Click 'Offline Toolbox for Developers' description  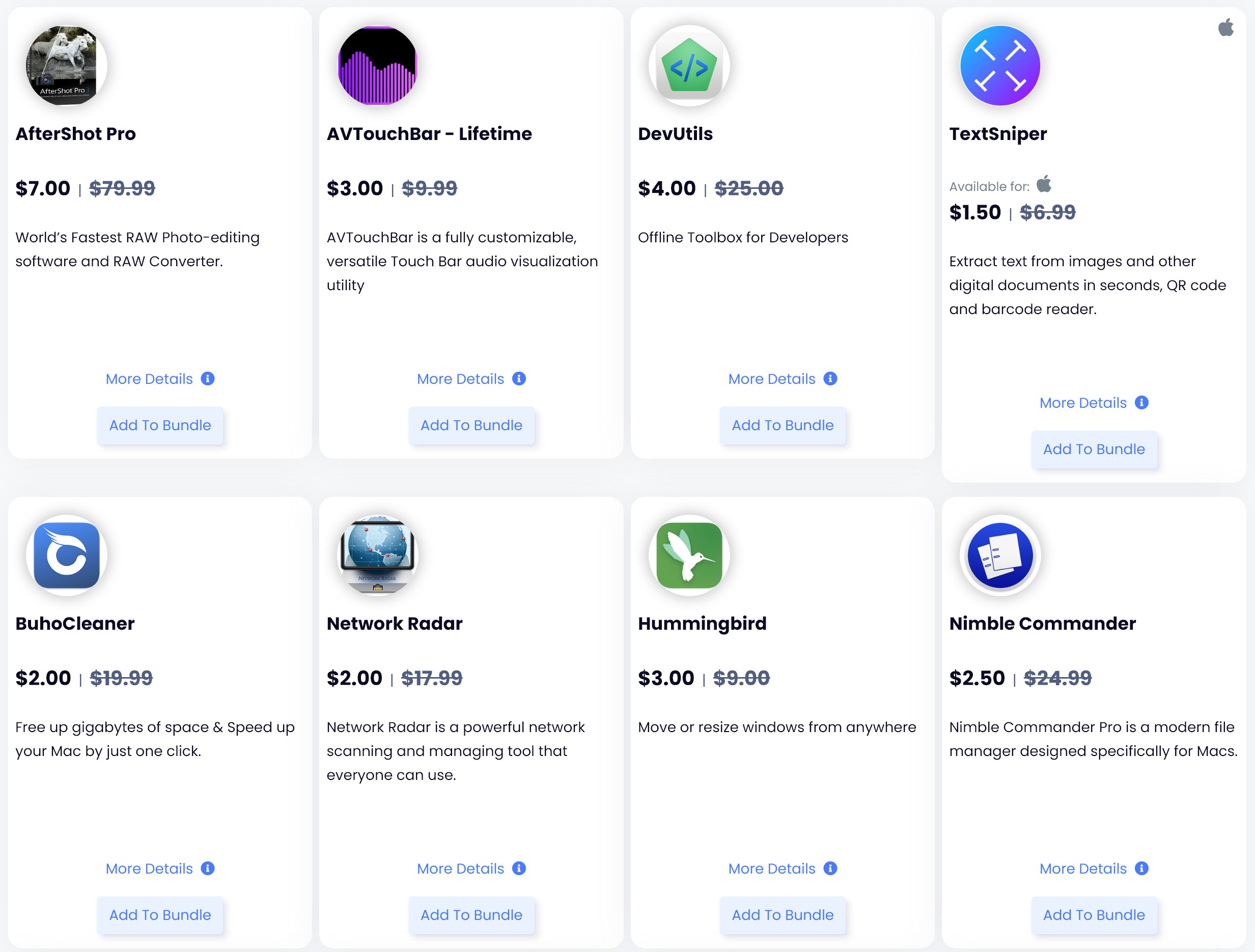coord(743,237)
